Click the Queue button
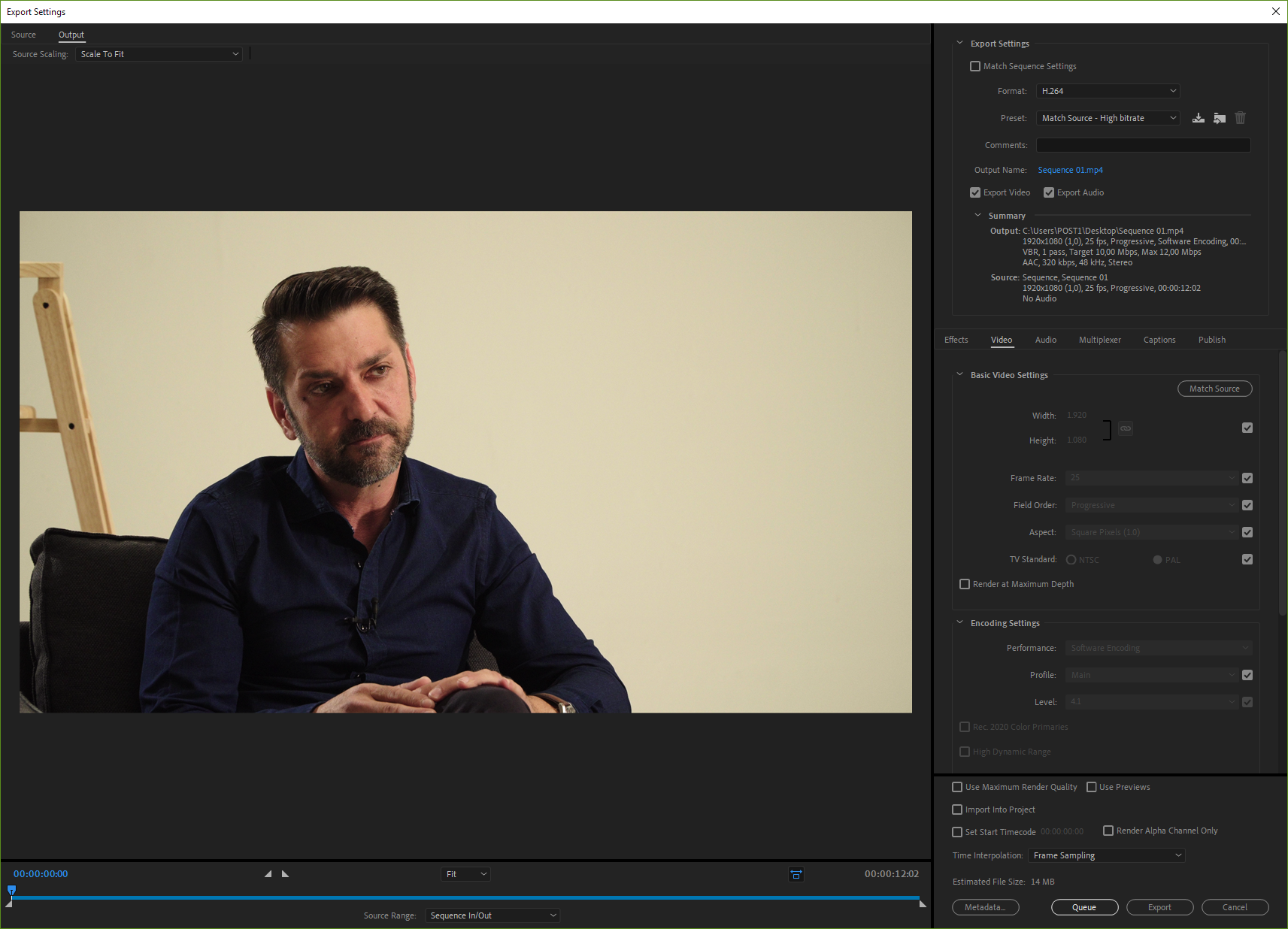This screenshot has height=929, width=1288. coord(1084,907)
